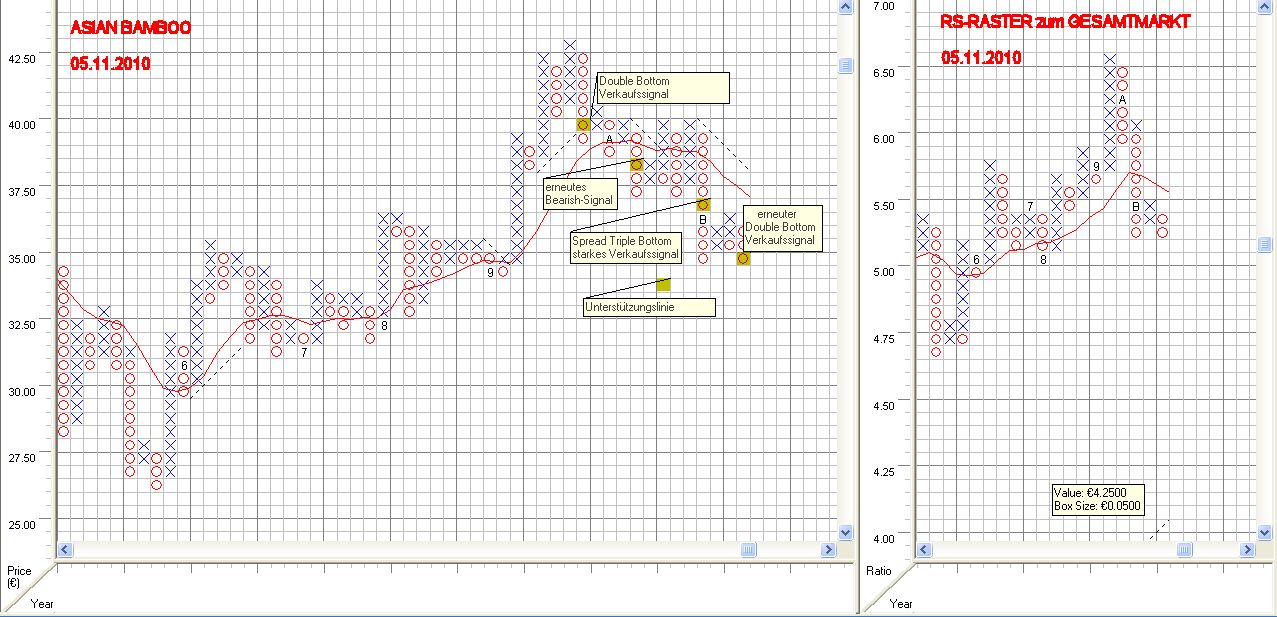Click the 27.50 price axis value
This screenshot has height=617, width=1277.
22,458
